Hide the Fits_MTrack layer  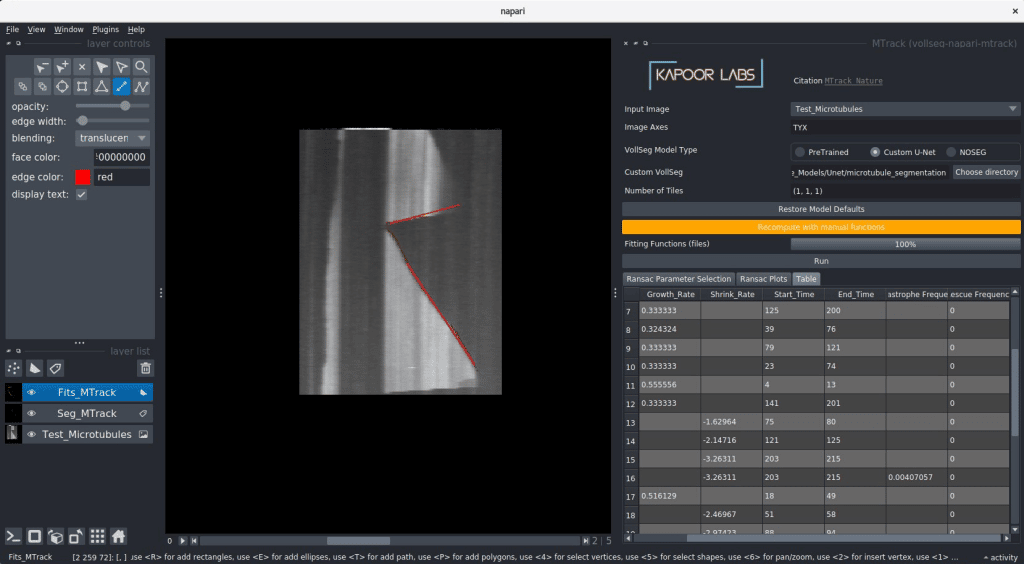[31, 393]
